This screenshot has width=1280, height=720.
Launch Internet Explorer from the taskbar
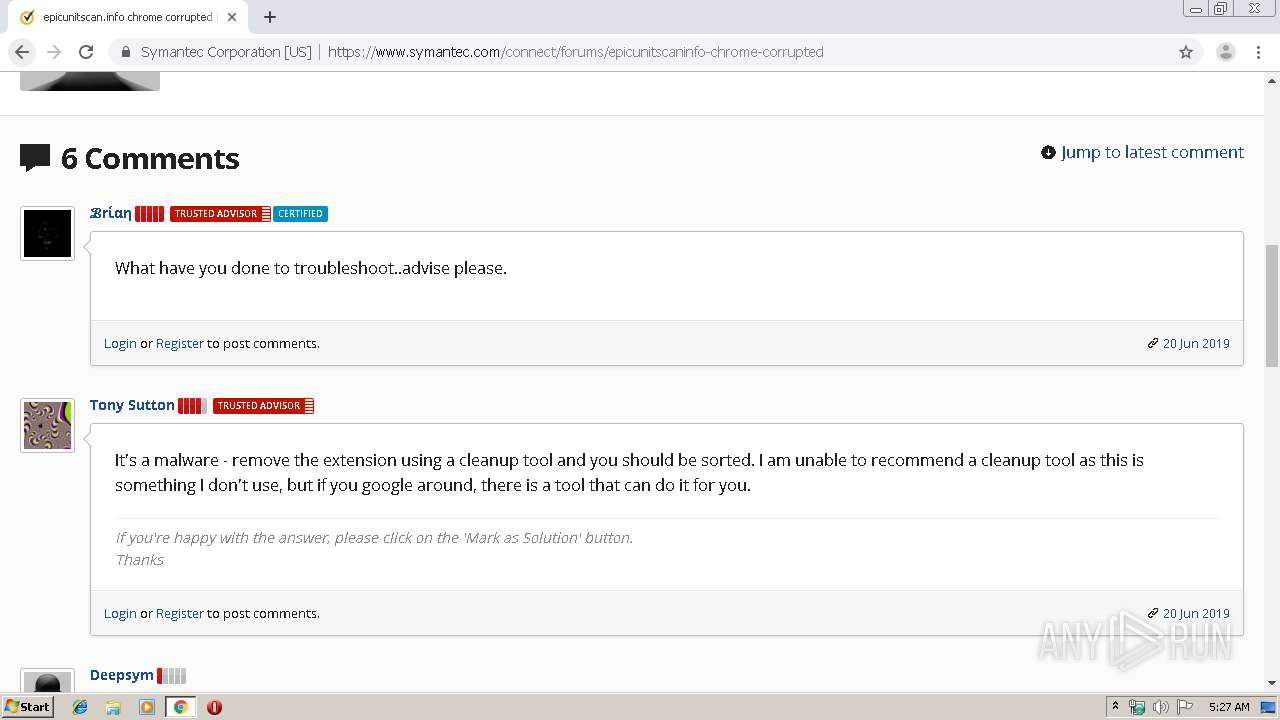(x=80, y=707)
